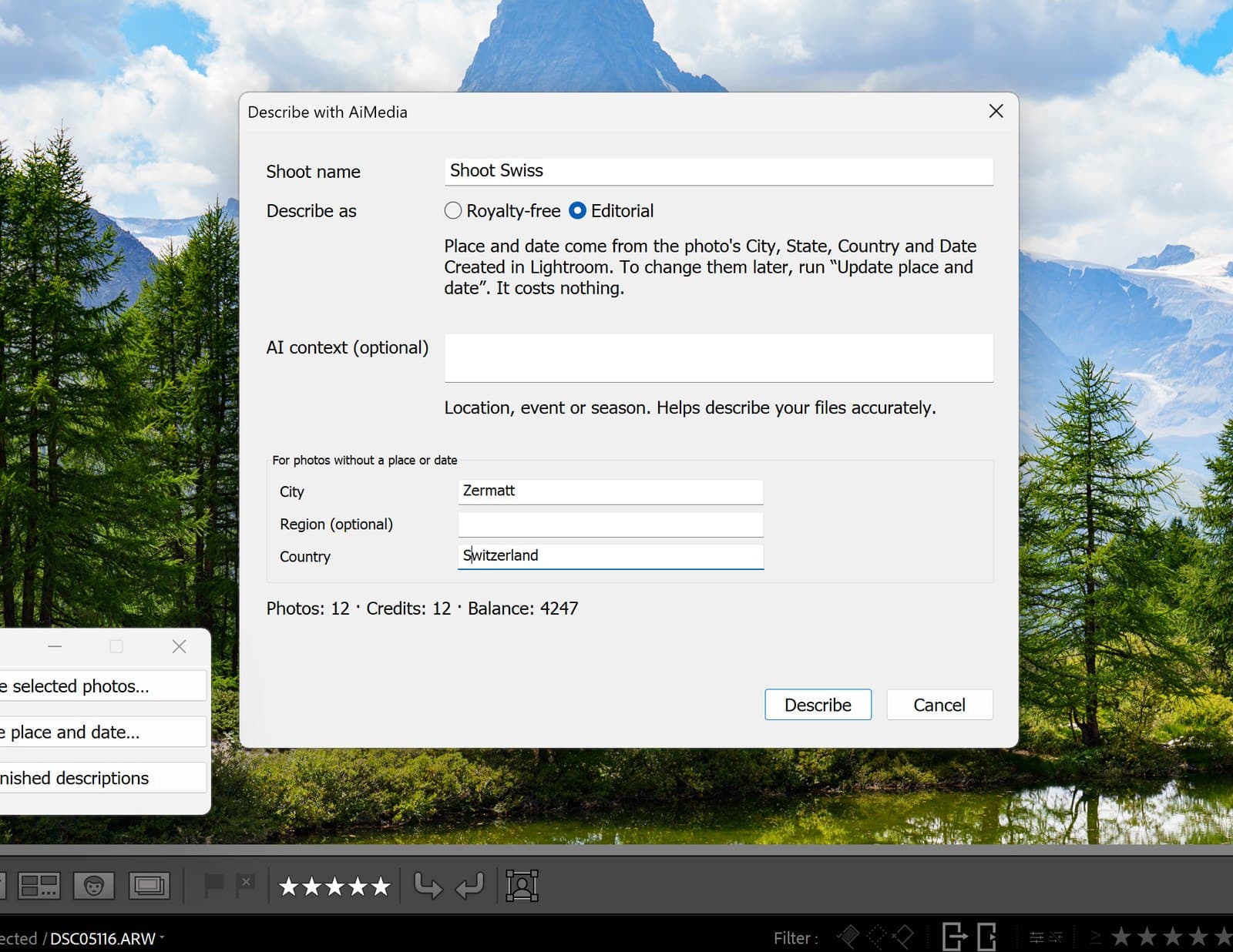
Task: Select the Editorial radio button
Action: point(611,211)
